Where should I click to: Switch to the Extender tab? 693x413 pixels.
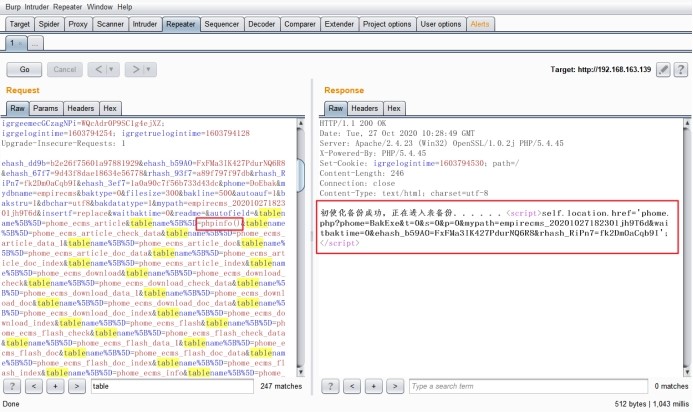click(x=339, y=24)
